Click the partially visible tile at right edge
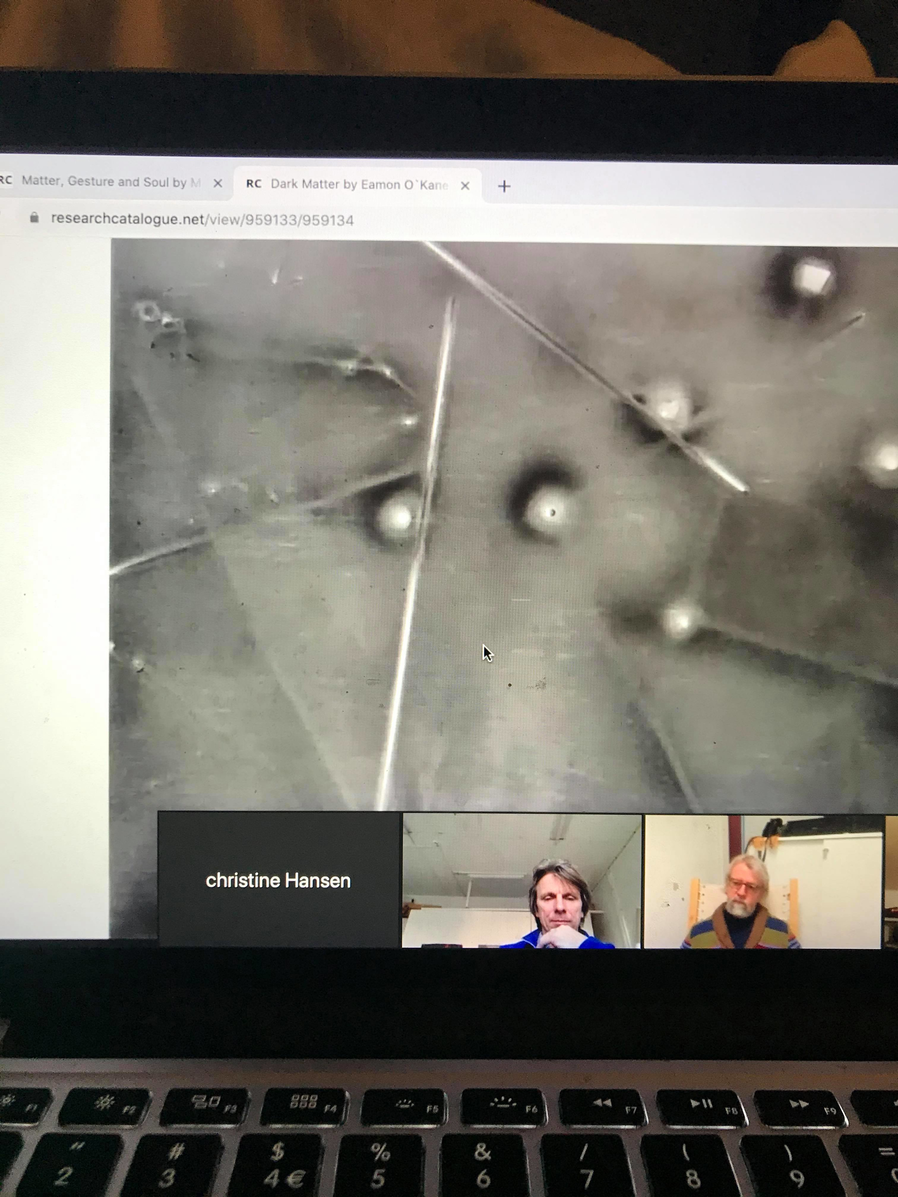This screenshot has width=898, height=1197. (890, 882)
